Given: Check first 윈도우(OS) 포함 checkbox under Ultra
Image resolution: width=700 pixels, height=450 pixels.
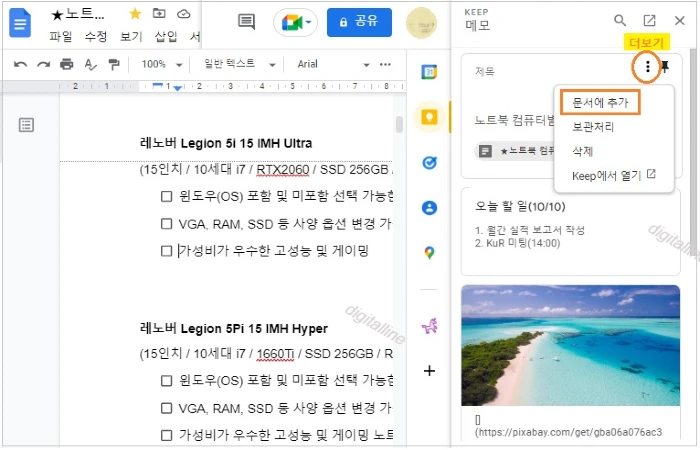Looking at the screenshot, I should (167, 196).
